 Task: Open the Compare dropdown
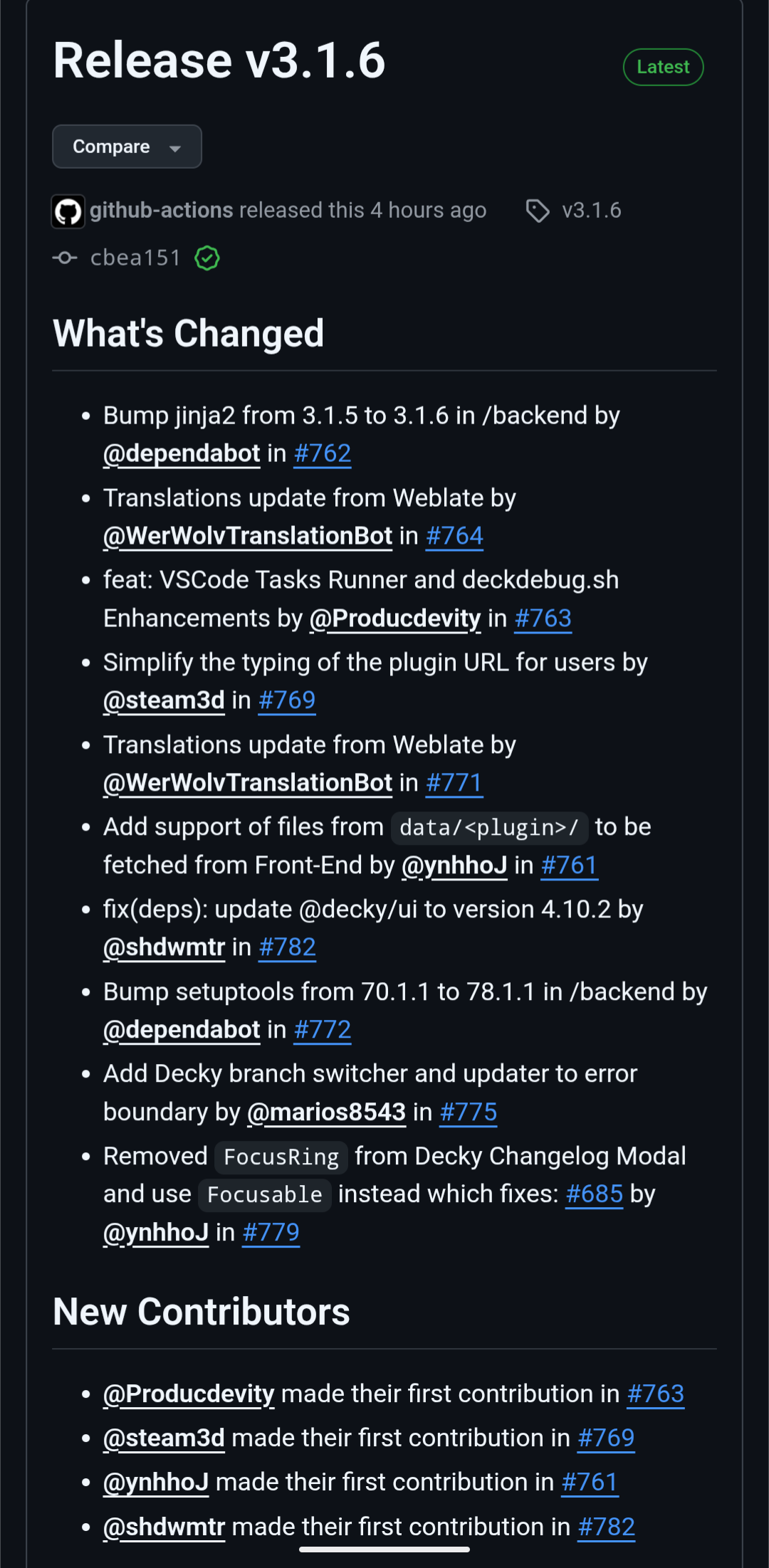point(127,147)
